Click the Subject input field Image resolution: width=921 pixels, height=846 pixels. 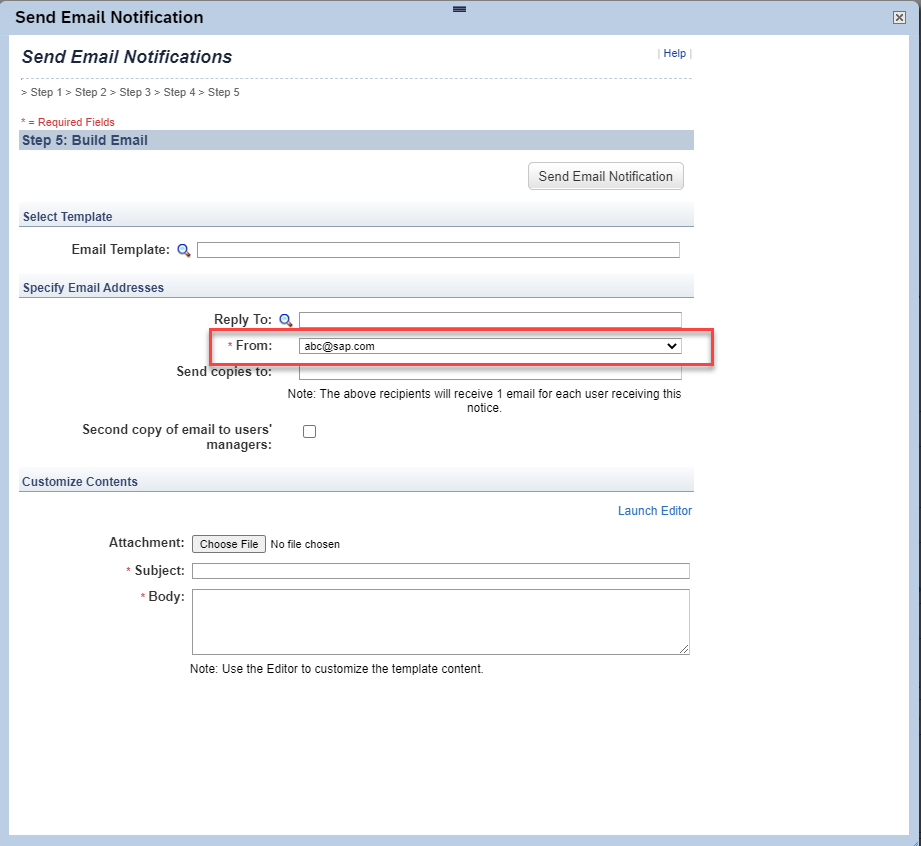pyautogui.click(x=440, y=571)
